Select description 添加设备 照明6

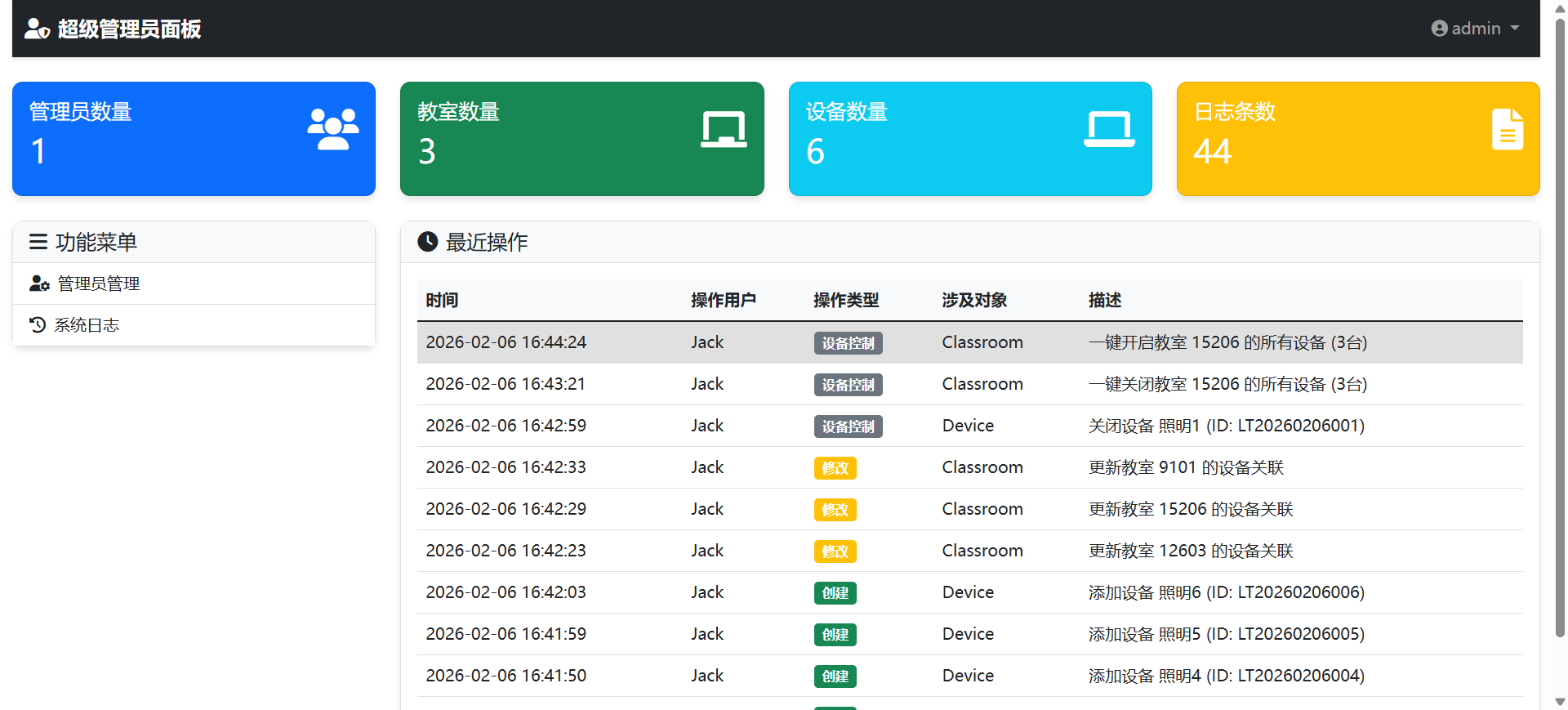pyautogui.click(x=1227, y=592)
